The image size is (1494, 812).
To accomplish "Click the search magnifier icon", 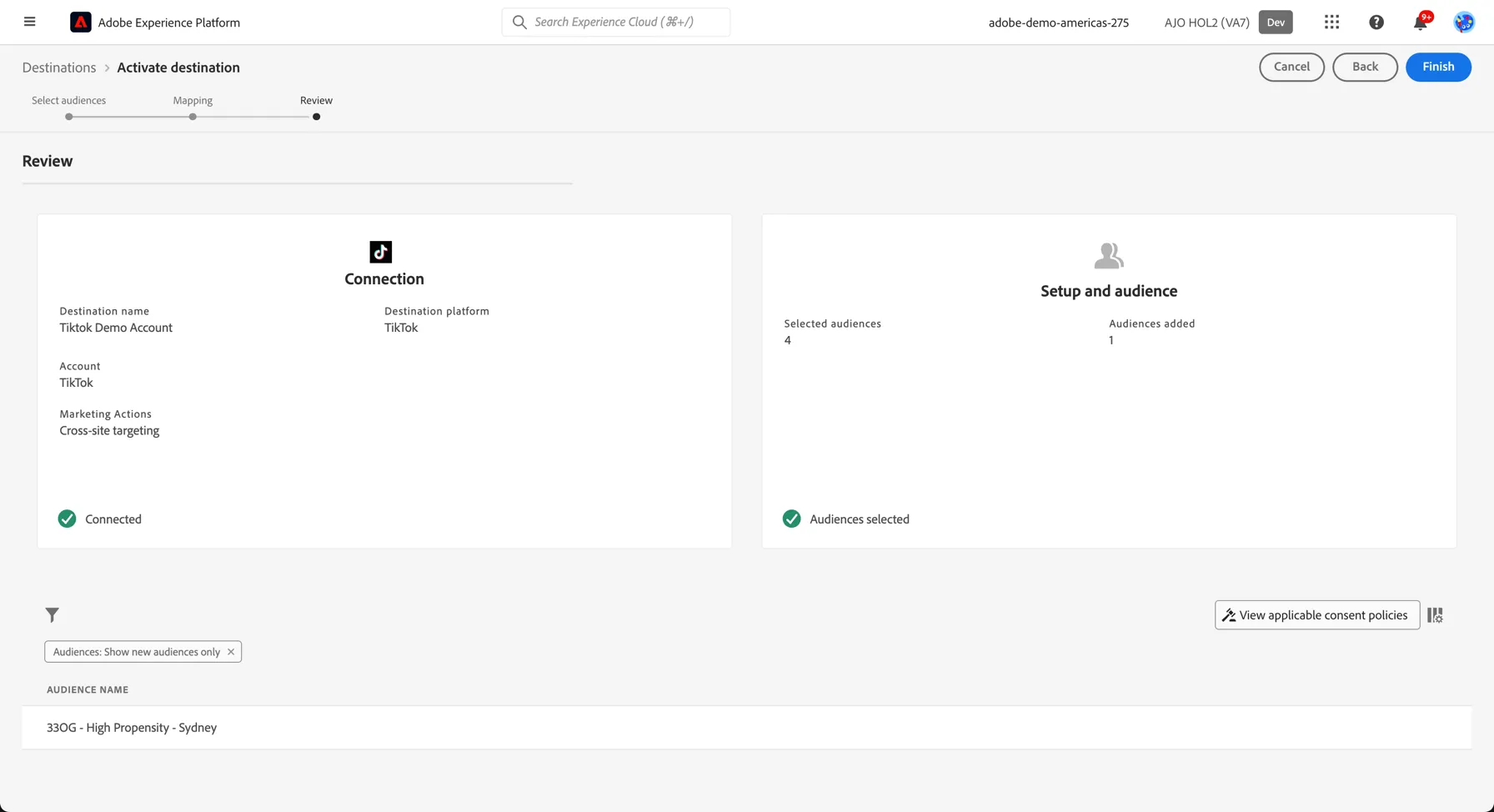I will 519,22.
